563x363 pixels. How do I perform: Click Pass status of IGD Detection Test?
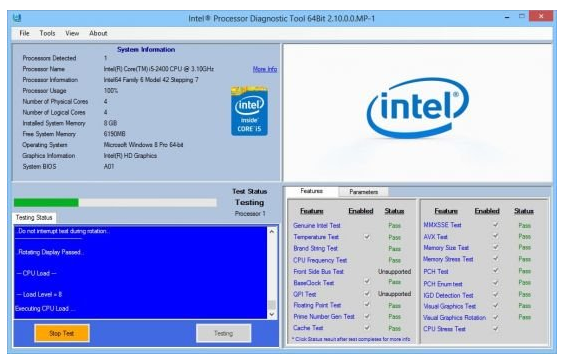point(524,294)
